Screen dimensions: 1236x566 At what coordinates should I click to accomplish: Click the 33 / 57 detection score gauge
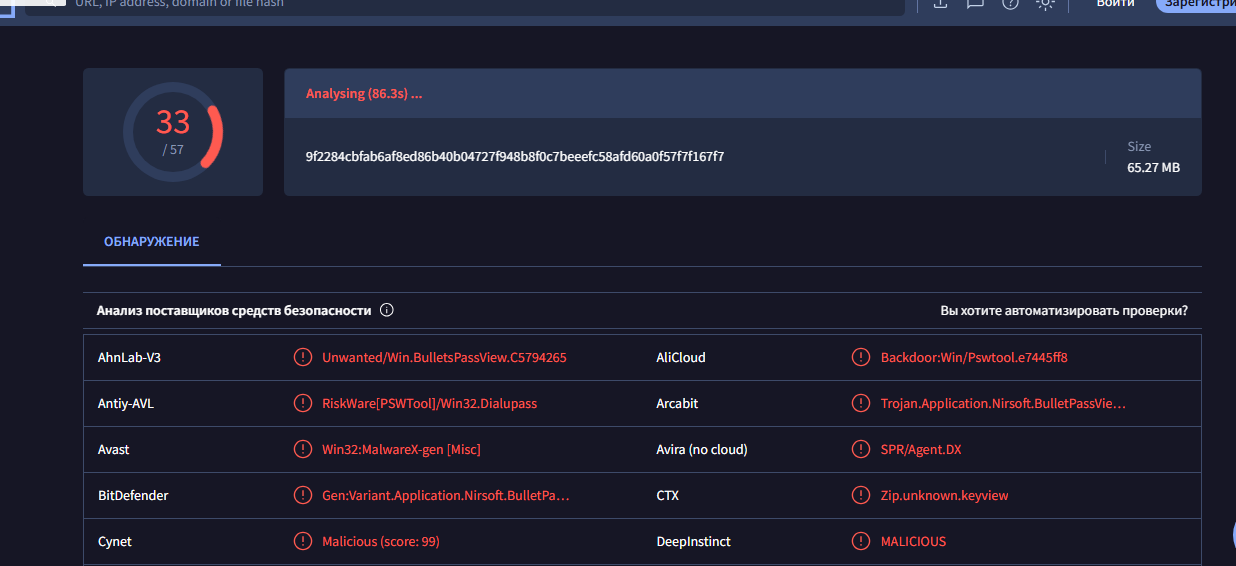click(x=173, y=132)
